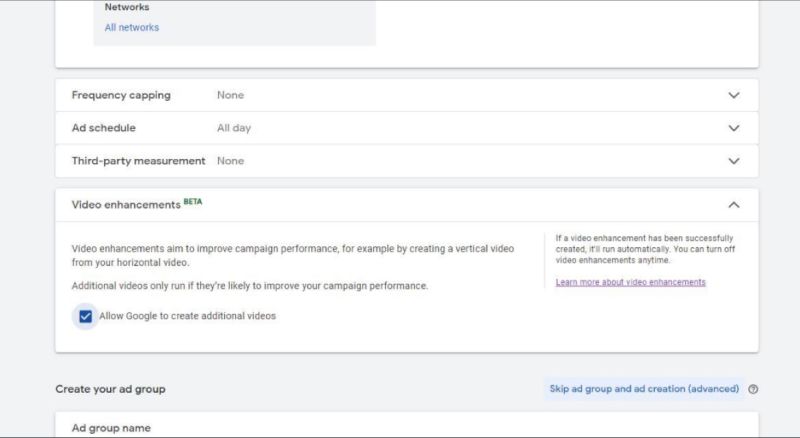Click Skip ad group and ad creation
800x438 pixels.
644,389
